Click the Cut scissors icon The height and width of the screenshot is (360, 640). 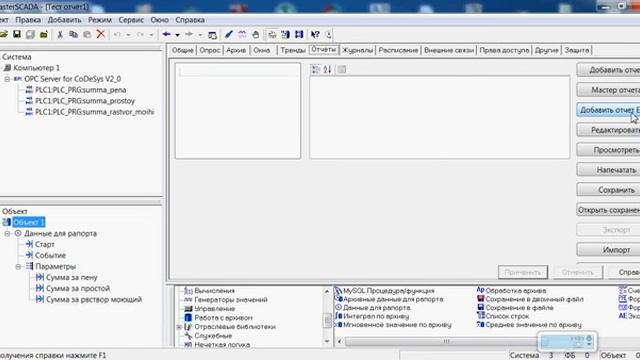(60, 35)
